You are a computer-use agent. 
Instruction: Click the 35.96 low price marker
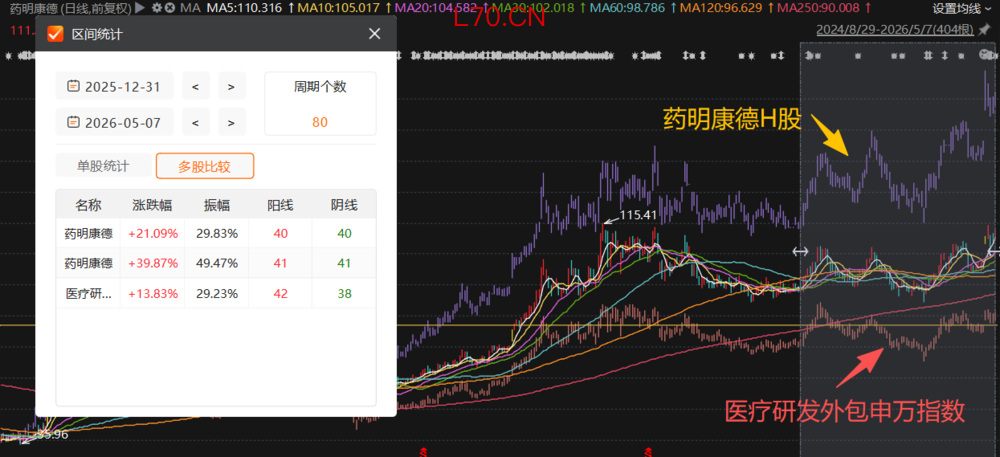tap(52, 435)
